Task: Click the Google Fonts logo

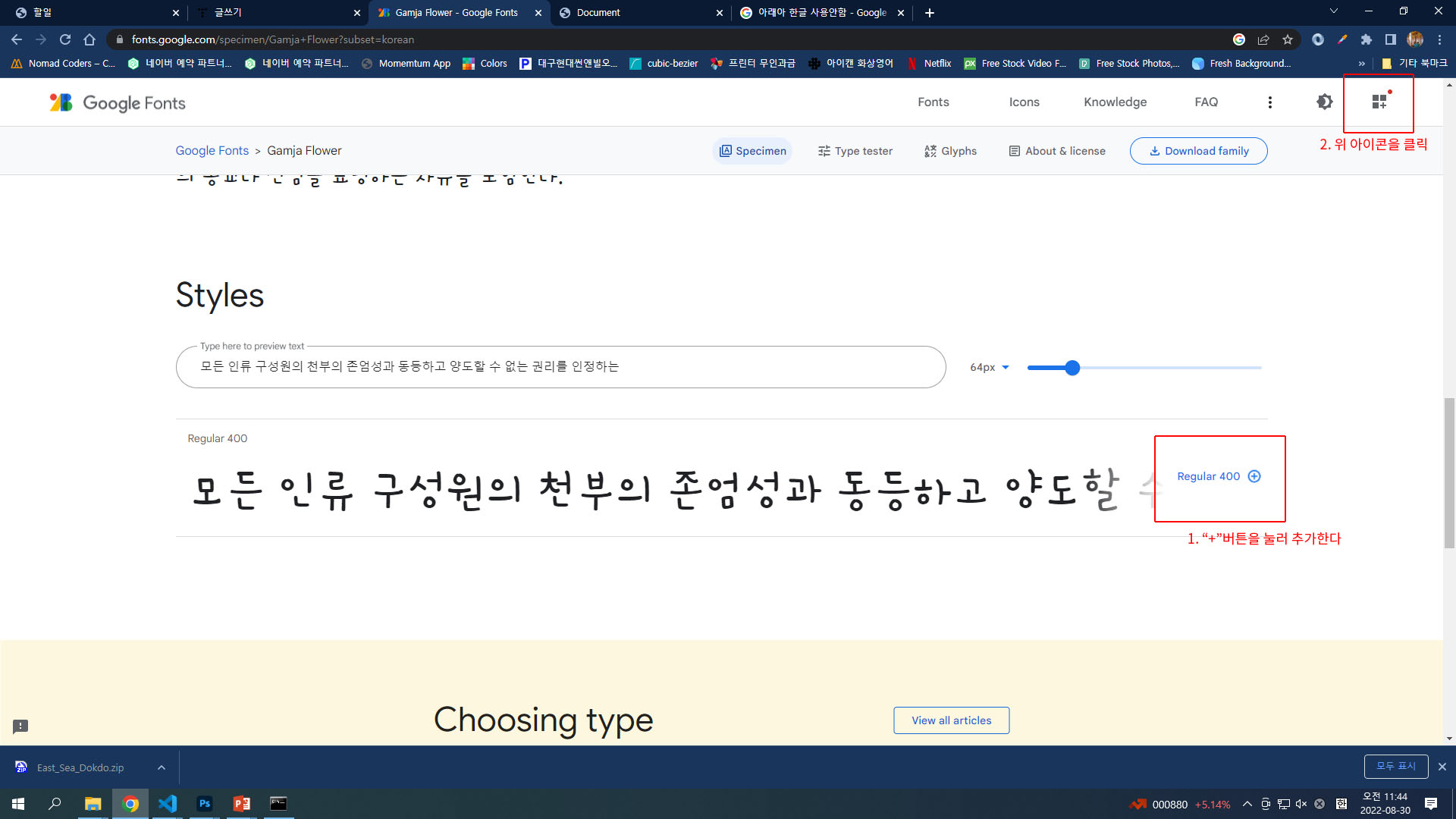Action: (x=118, y=103)
